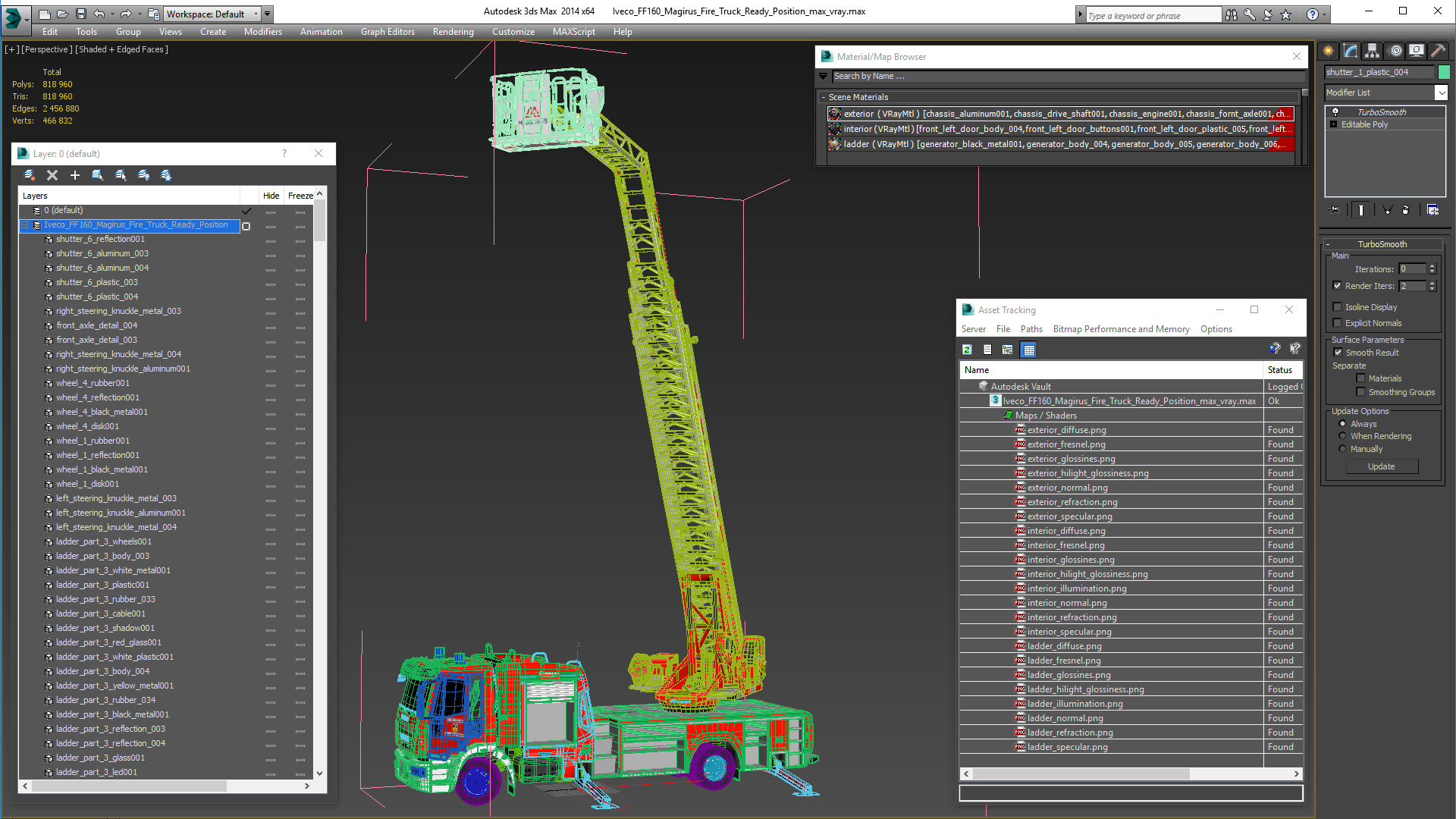Click object color swatch next to name
This screenshot has width=1456, height=819.
[x=1444, y=72]
